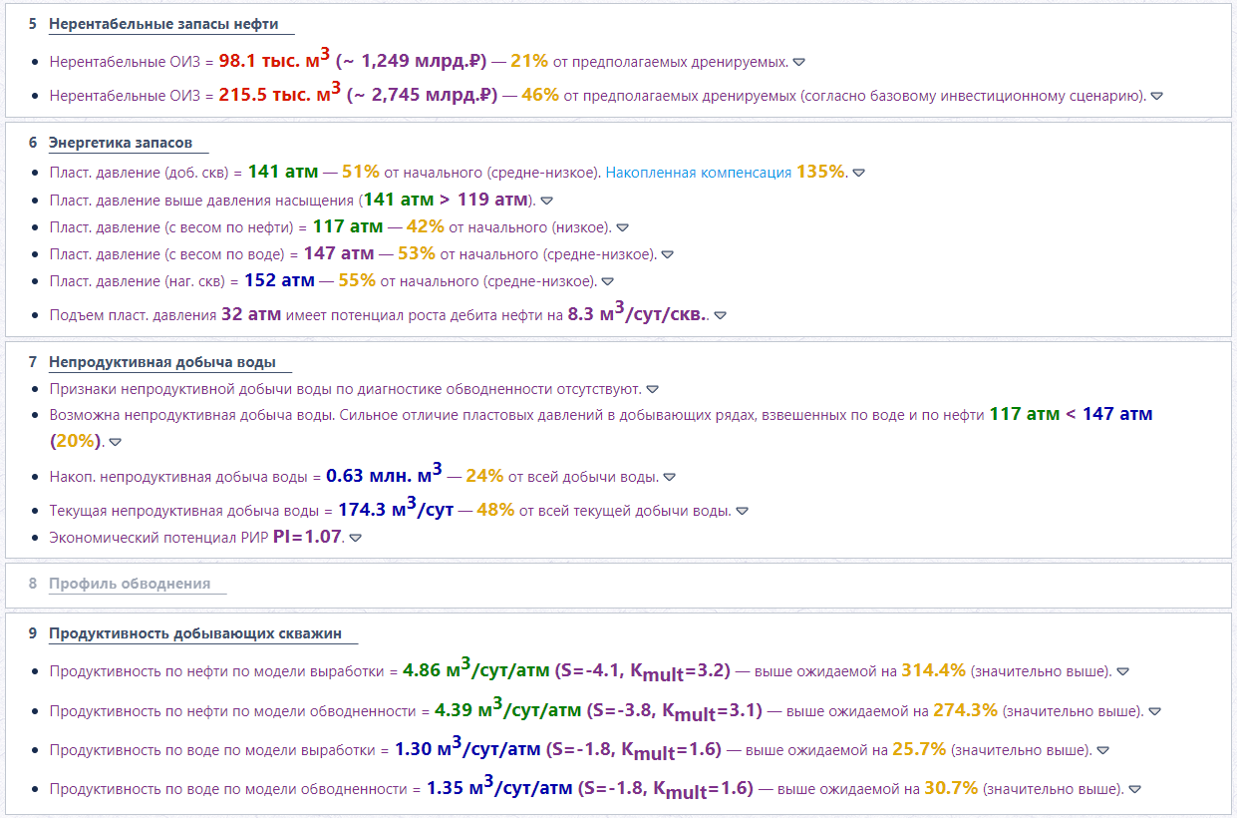Select the cost '(~ 2,745 млрд.₽)'
The image size is (1237, 818).
tap(422, 96)
